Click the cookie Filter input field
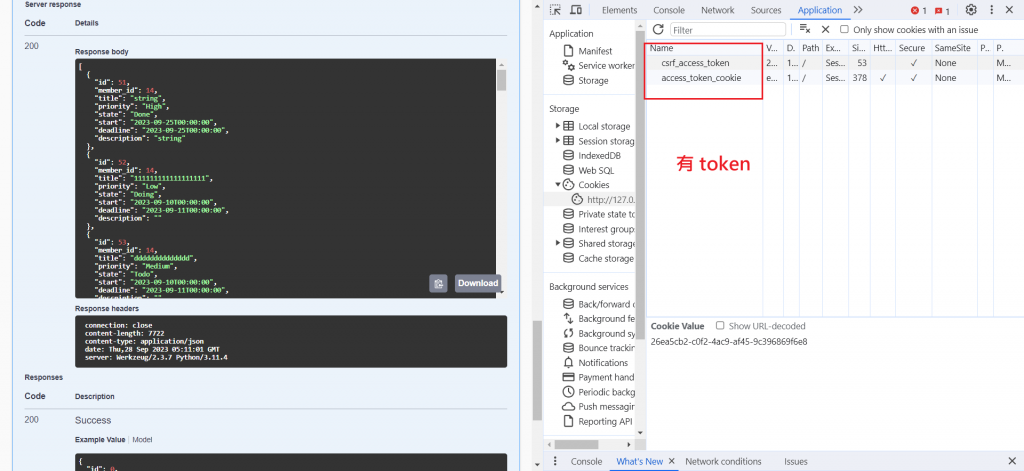The image size is (1024, 471). click(x=728, y=29)
